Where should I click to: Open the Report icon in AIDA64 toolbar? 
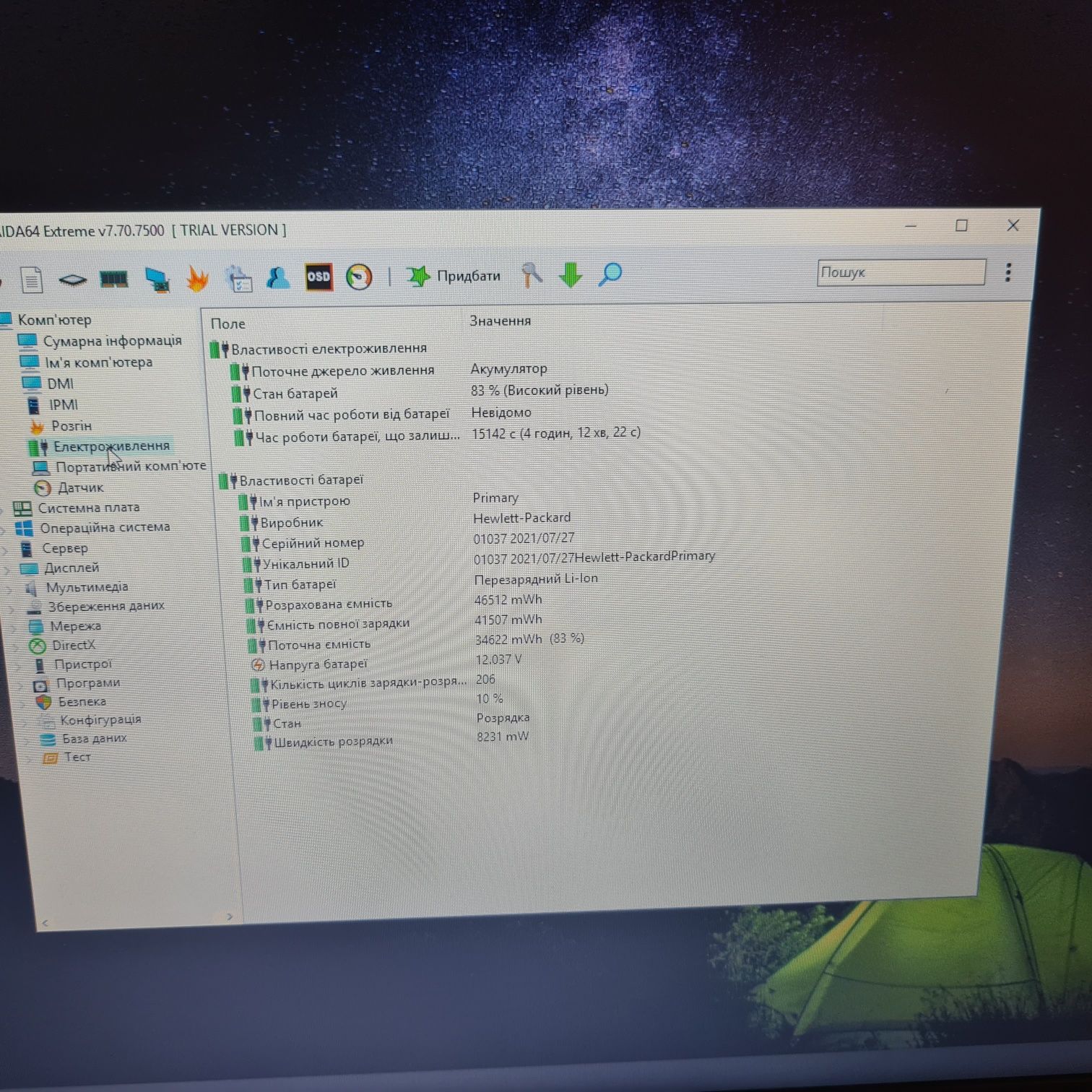(32, 279)
